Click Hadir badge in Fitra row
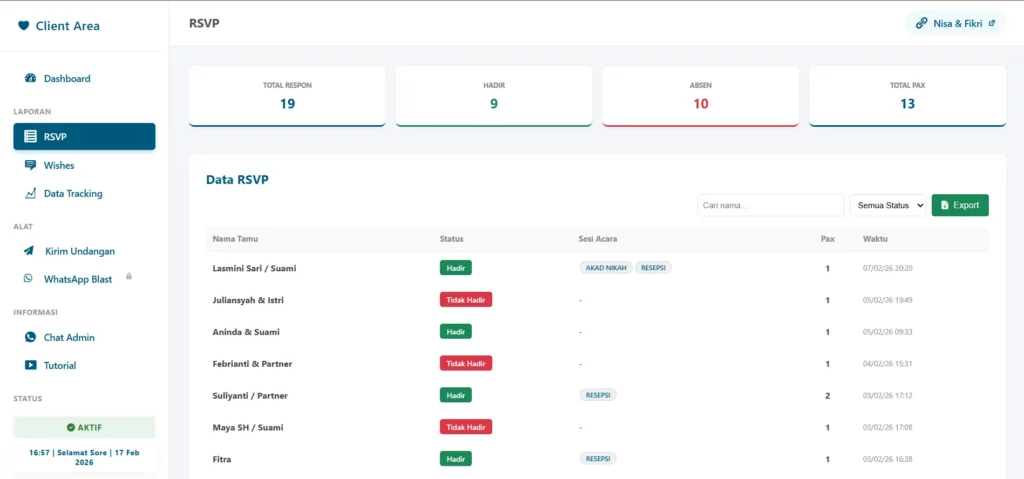 tap(456, 459)
